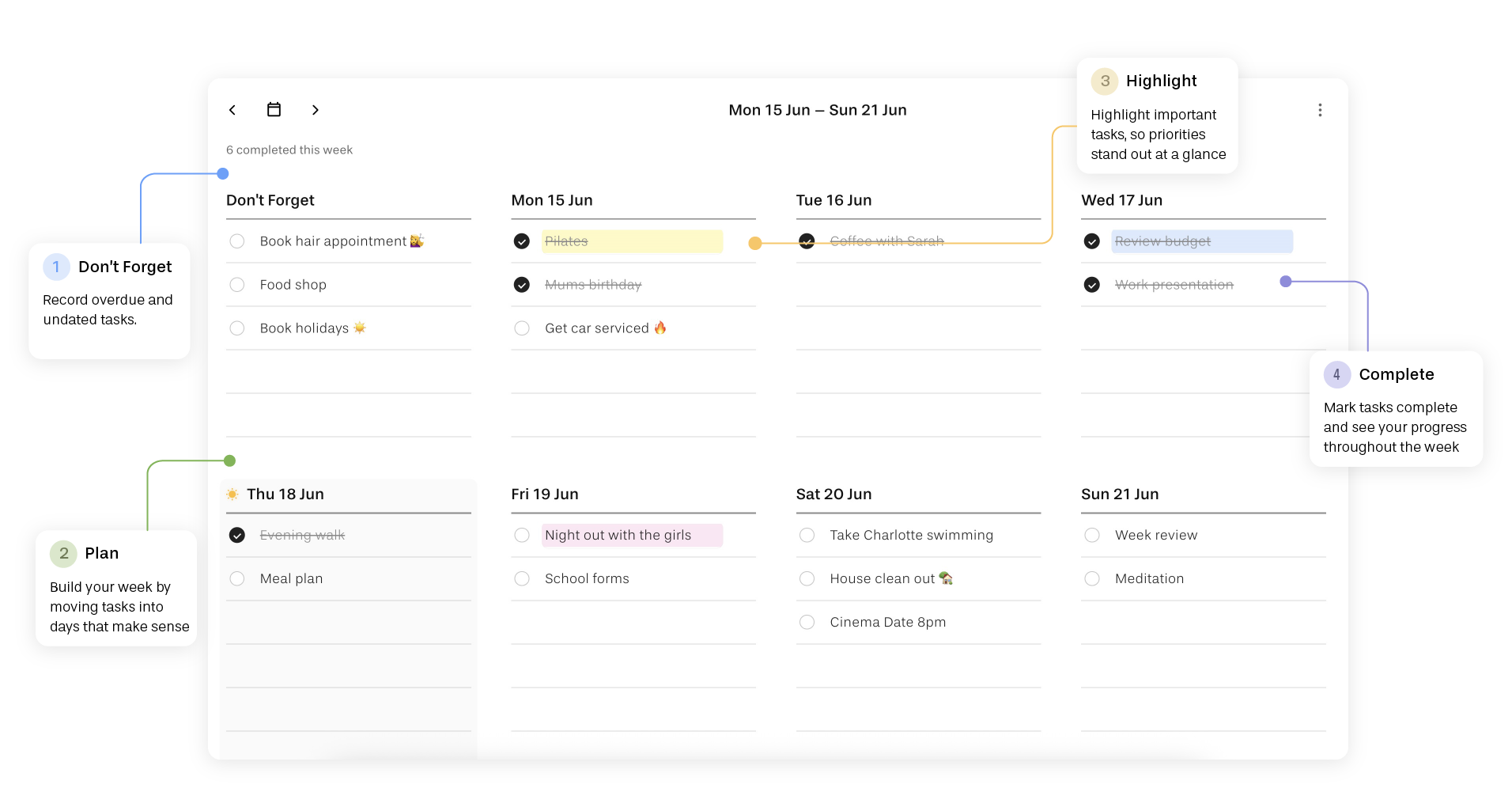Uncheck the completed Pilates task

522,241
